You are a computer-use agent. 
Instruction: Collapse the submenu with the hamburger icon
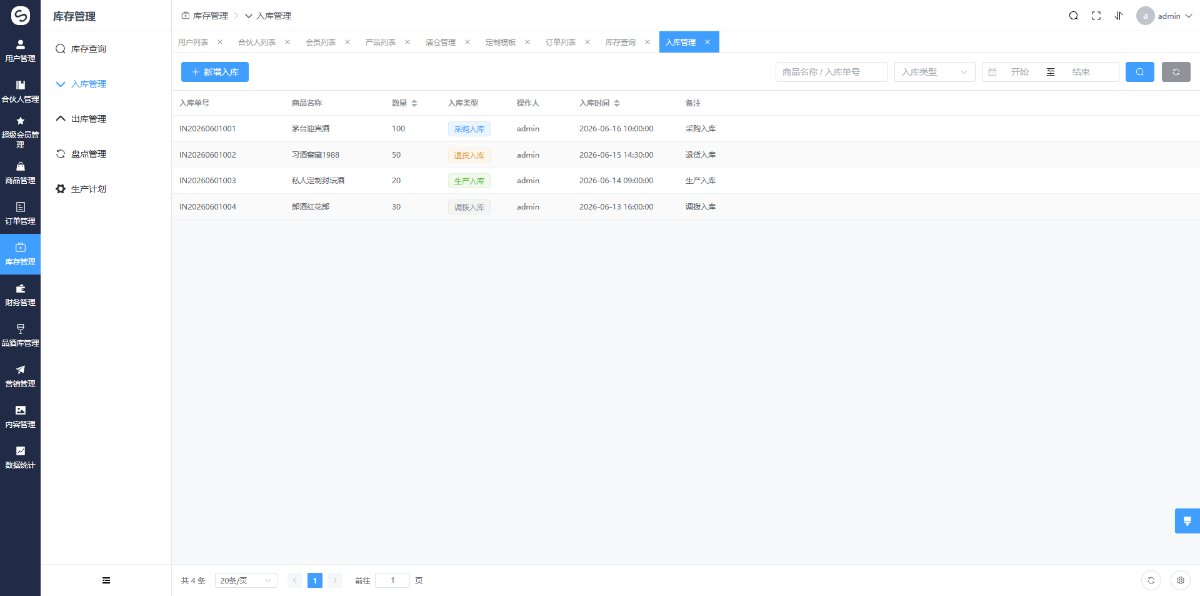pyautogui.click(x=106, y=580)
